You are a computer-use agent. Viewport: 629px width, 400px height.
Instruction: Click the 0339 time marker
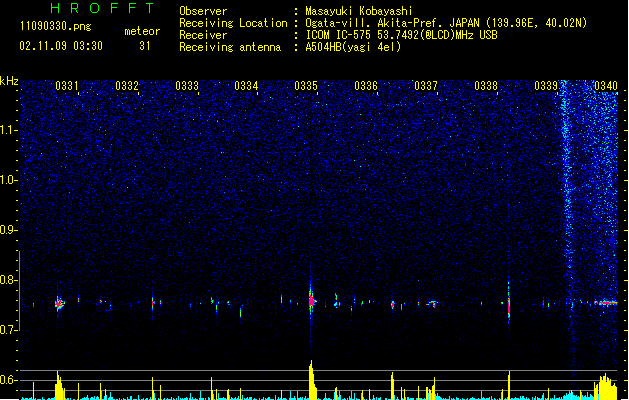tap(546, 86)
